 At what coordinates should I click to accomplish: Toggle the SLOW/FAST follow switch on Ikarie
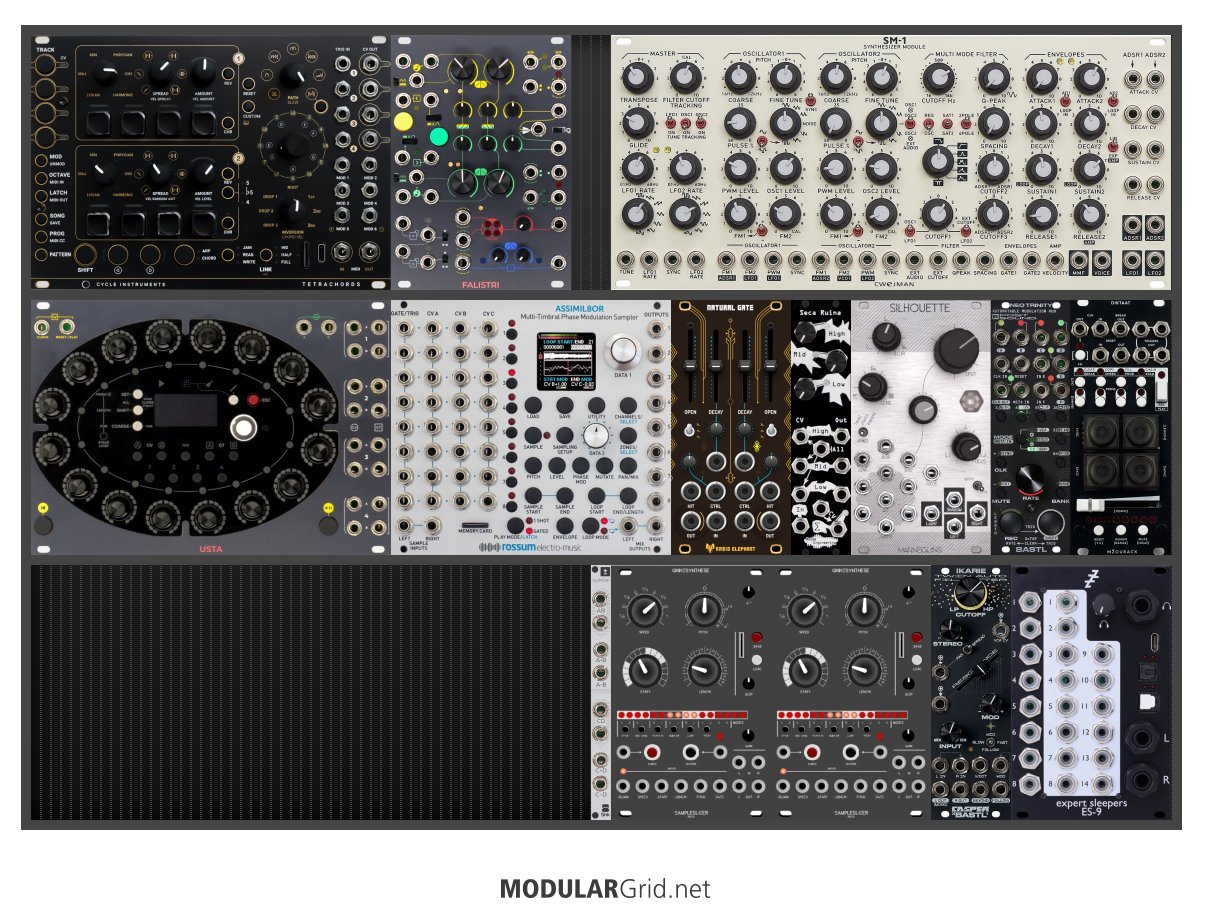pyautogui.click(x=989, y=742)
